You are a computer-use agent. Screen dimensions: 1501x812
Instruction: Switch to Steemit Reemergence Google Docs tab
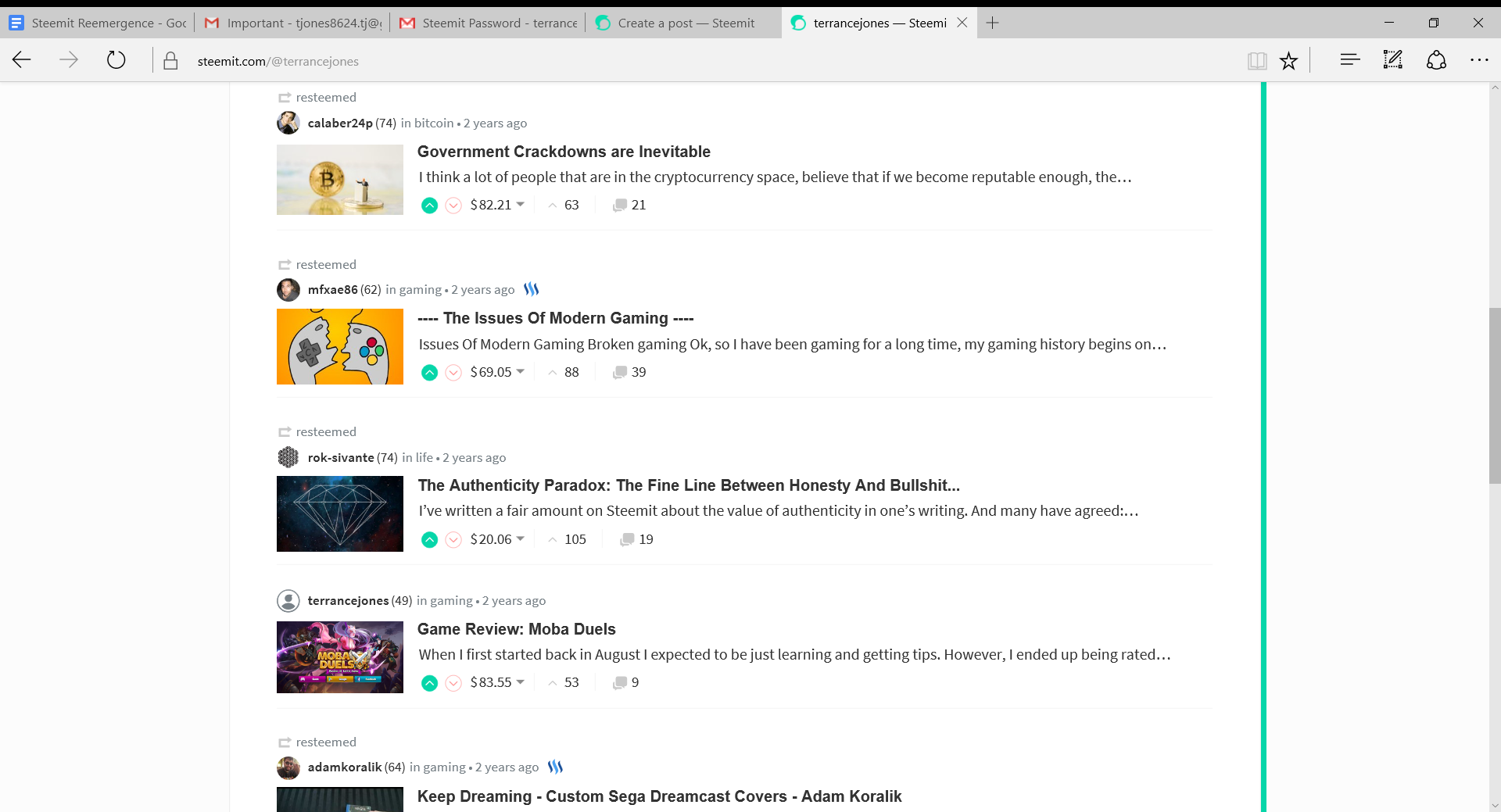pos(98,23)
